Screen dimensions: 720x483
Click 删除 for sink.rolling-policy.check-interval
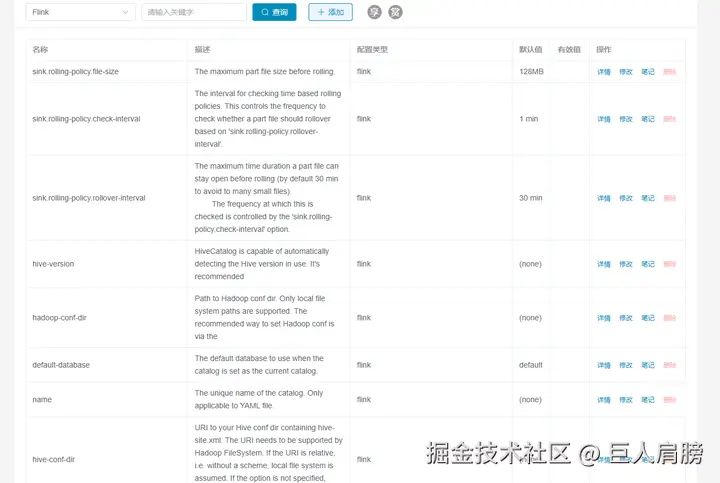[x=670, y=119]
